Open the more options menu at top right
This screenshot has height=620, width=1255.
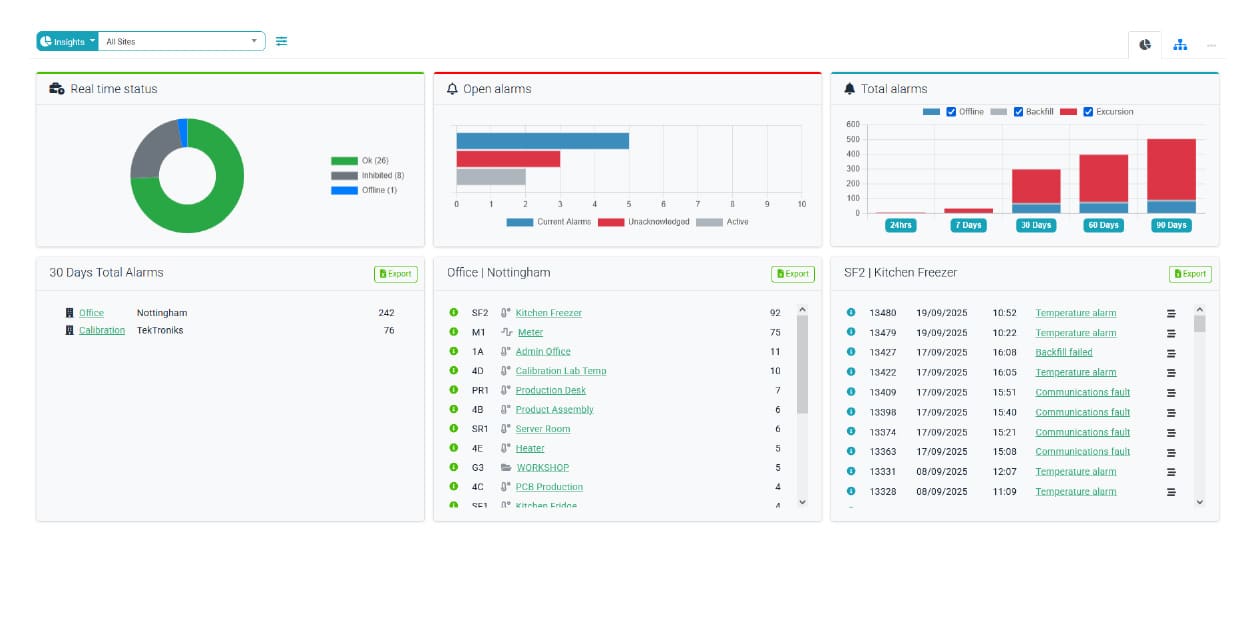1211,45
